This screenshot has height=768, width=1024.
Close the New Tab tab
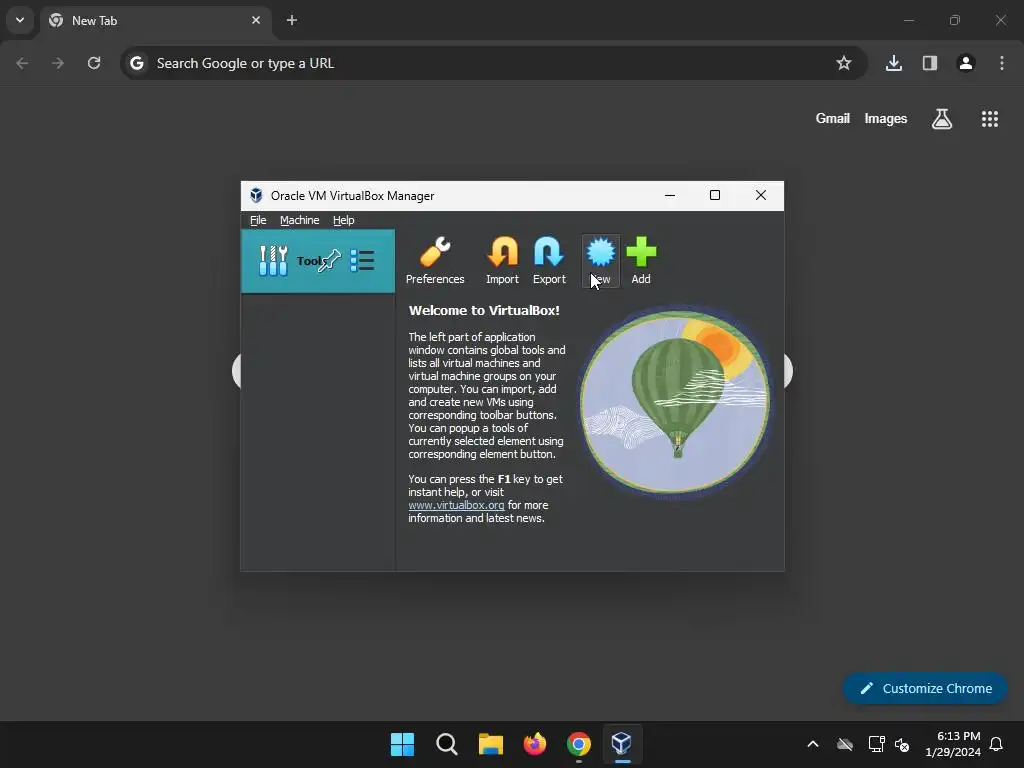[x=256, y=20]
